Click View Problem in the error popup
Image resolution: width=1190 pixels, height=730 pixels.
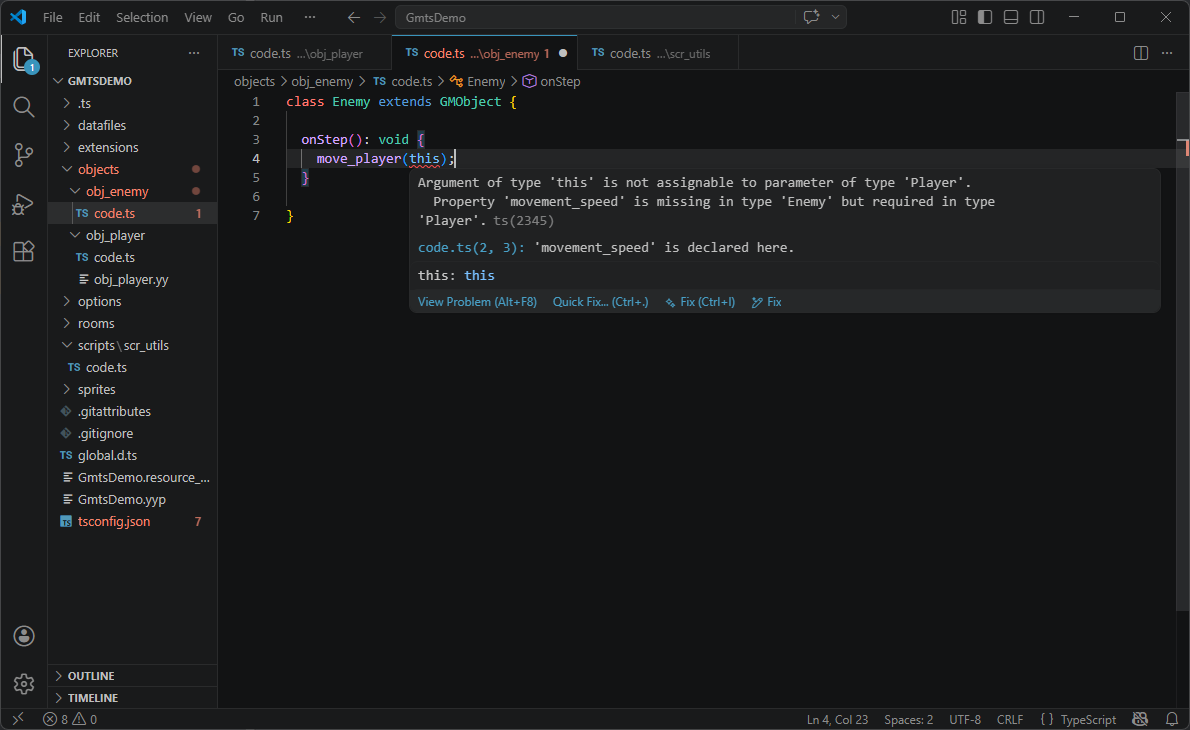click(477, 301)
